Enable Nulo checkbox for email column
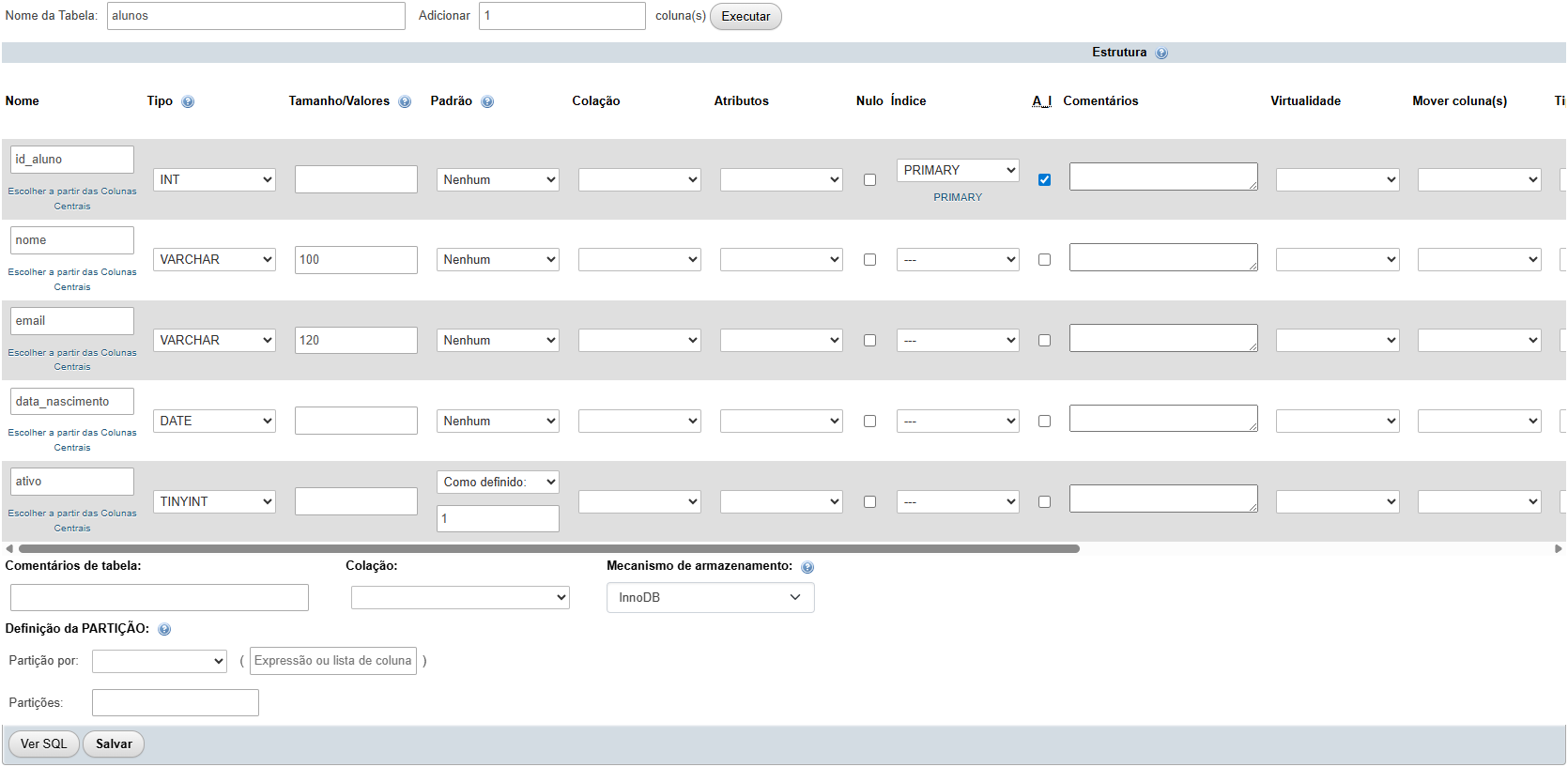1568x767 pixels. (869, 341)
